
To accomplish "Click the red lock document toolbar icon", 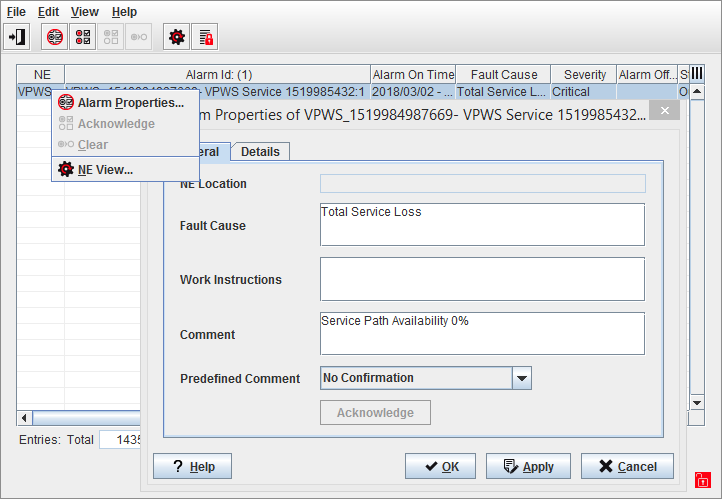I will coord(205,37).
